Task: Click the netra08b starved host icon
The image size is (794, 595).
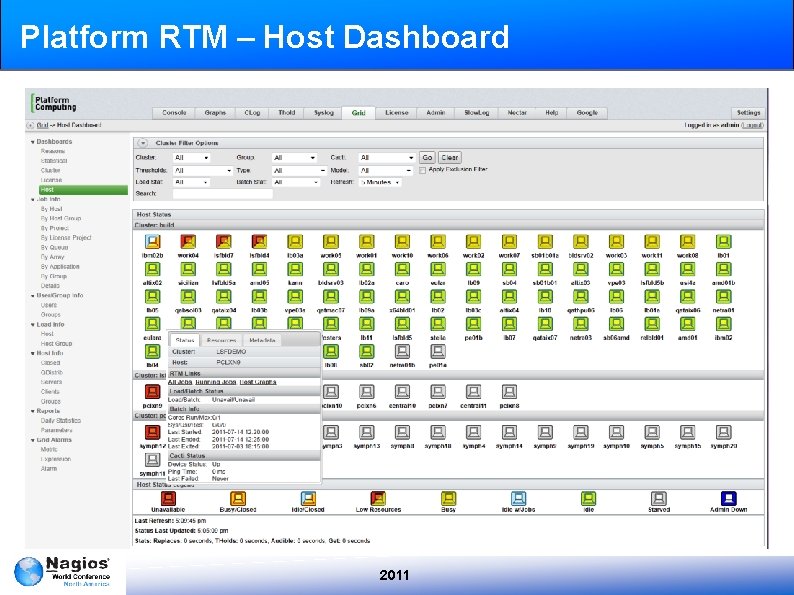Action: coord(402,351)
